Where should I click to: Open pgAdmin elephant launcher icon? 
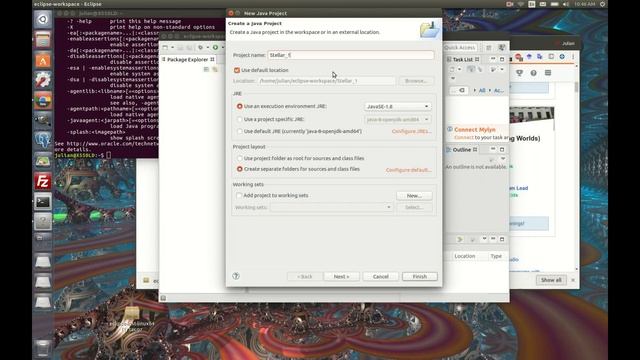(x=43, y=141)
